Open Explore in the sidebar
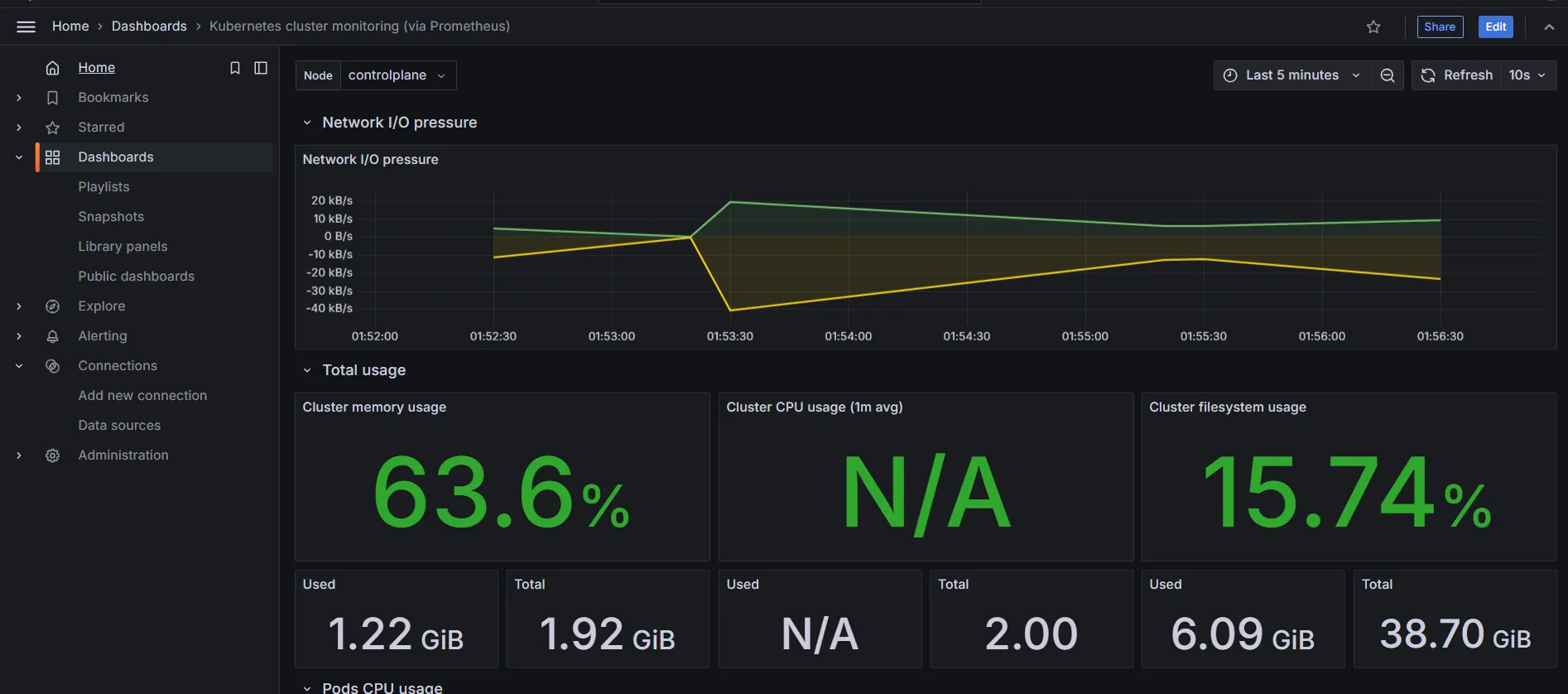Viewport: 1568px width, 694px height. click(102, 306)
